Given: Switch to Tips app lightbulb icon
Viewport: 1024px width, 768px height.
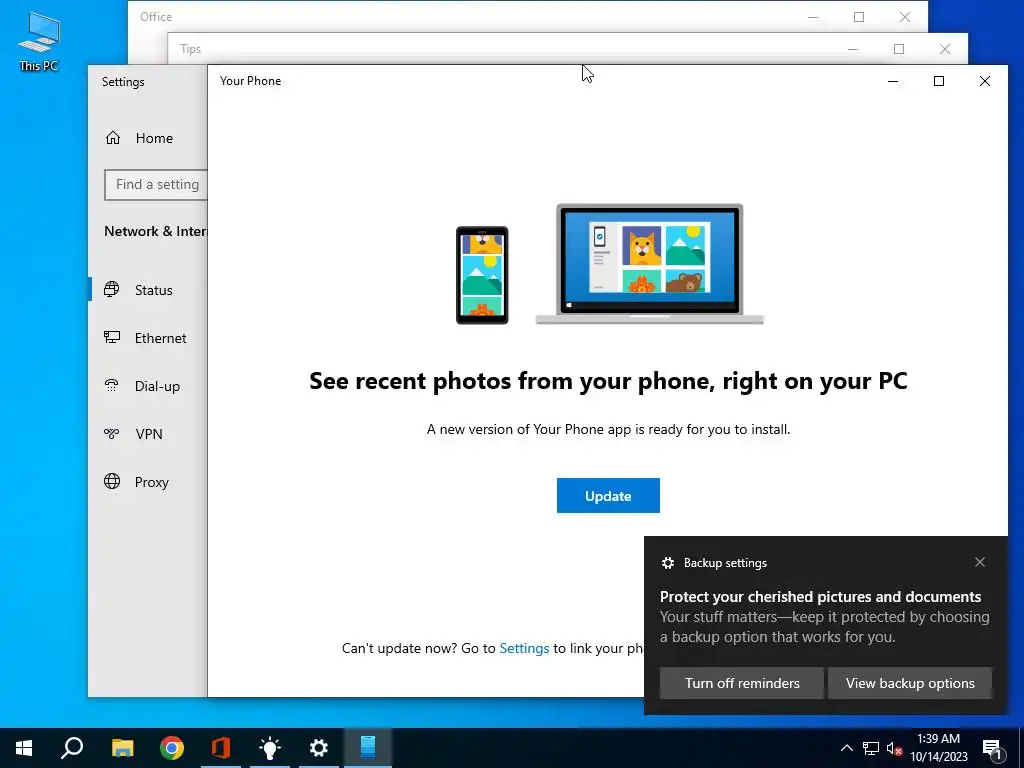Looking at the screenshot, I should coord(270,748).
